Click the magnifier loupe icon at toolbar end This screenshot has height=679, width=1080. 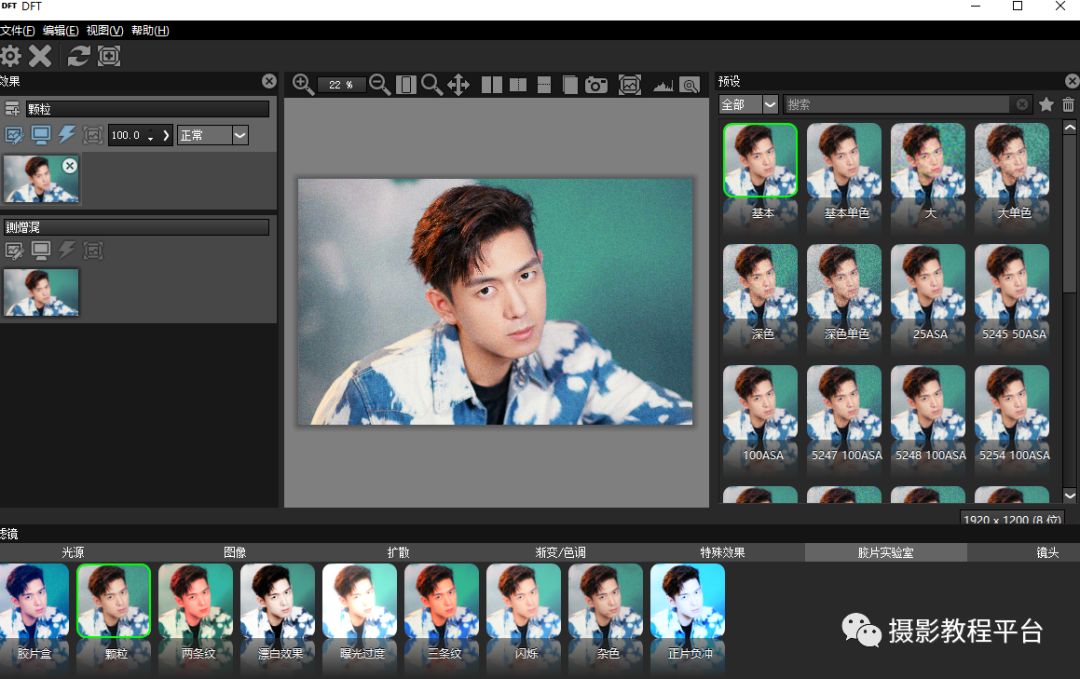(x=689, y=85)
